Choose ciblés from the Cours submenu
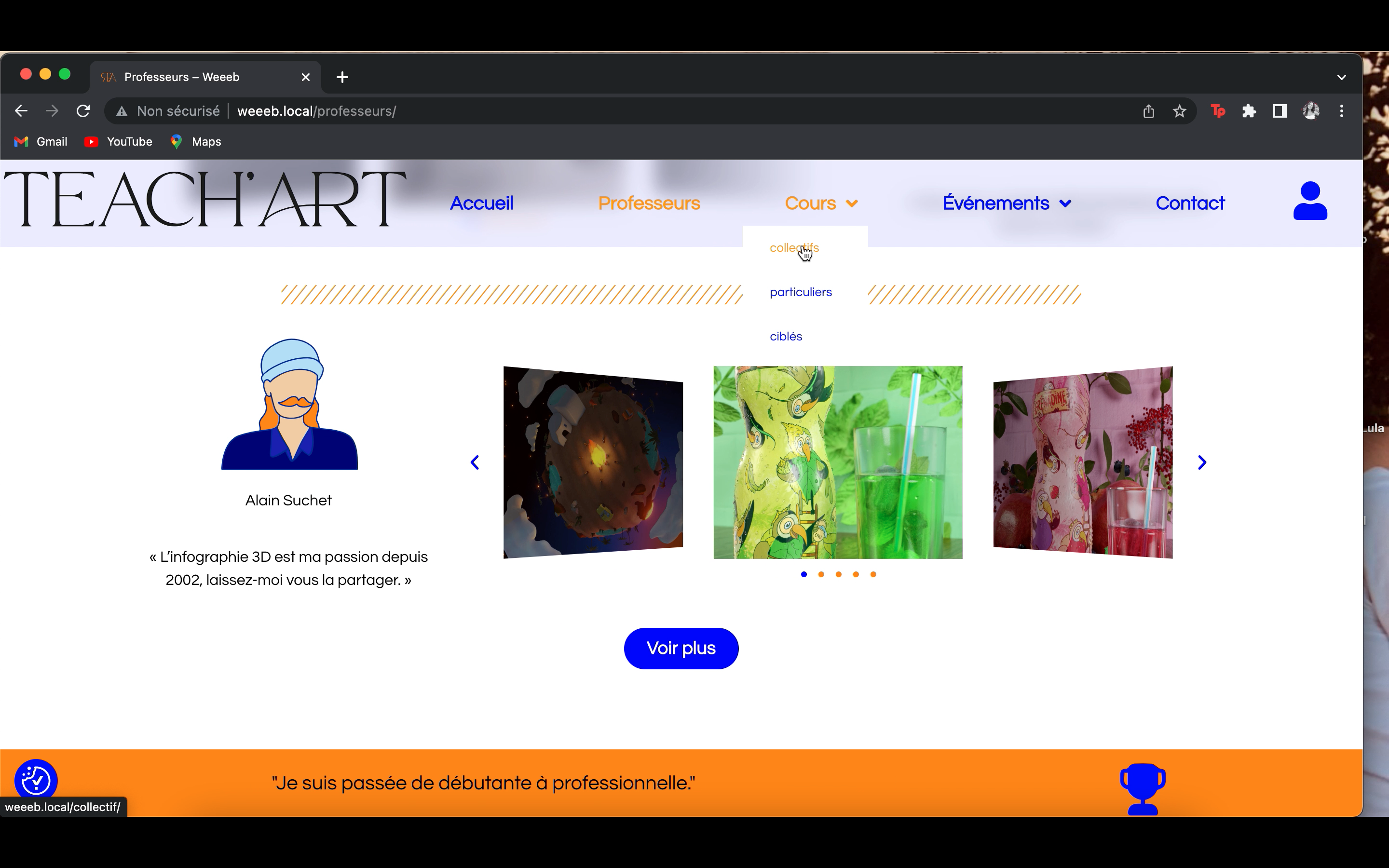Viewport: 1389px width, 868px height. tap(785, 337)
